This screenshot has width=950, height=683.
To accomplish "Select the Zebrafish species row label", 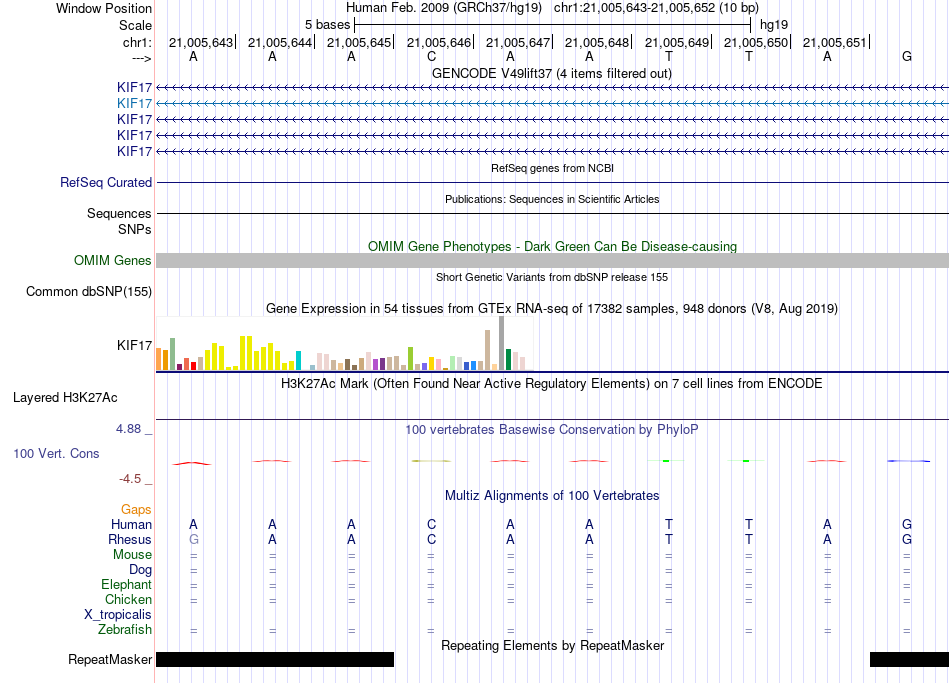I will (x=125, y=630).
